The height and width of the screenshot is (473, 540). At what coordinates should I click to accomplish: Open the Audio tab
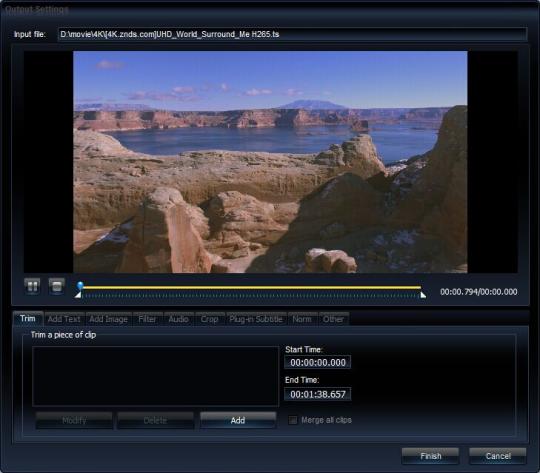coord(178,319)
